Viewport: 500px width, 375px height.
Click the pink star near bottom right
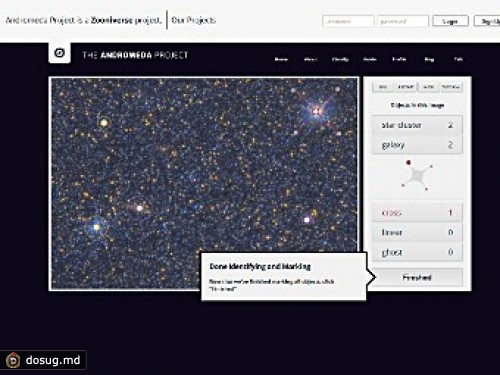307,220
